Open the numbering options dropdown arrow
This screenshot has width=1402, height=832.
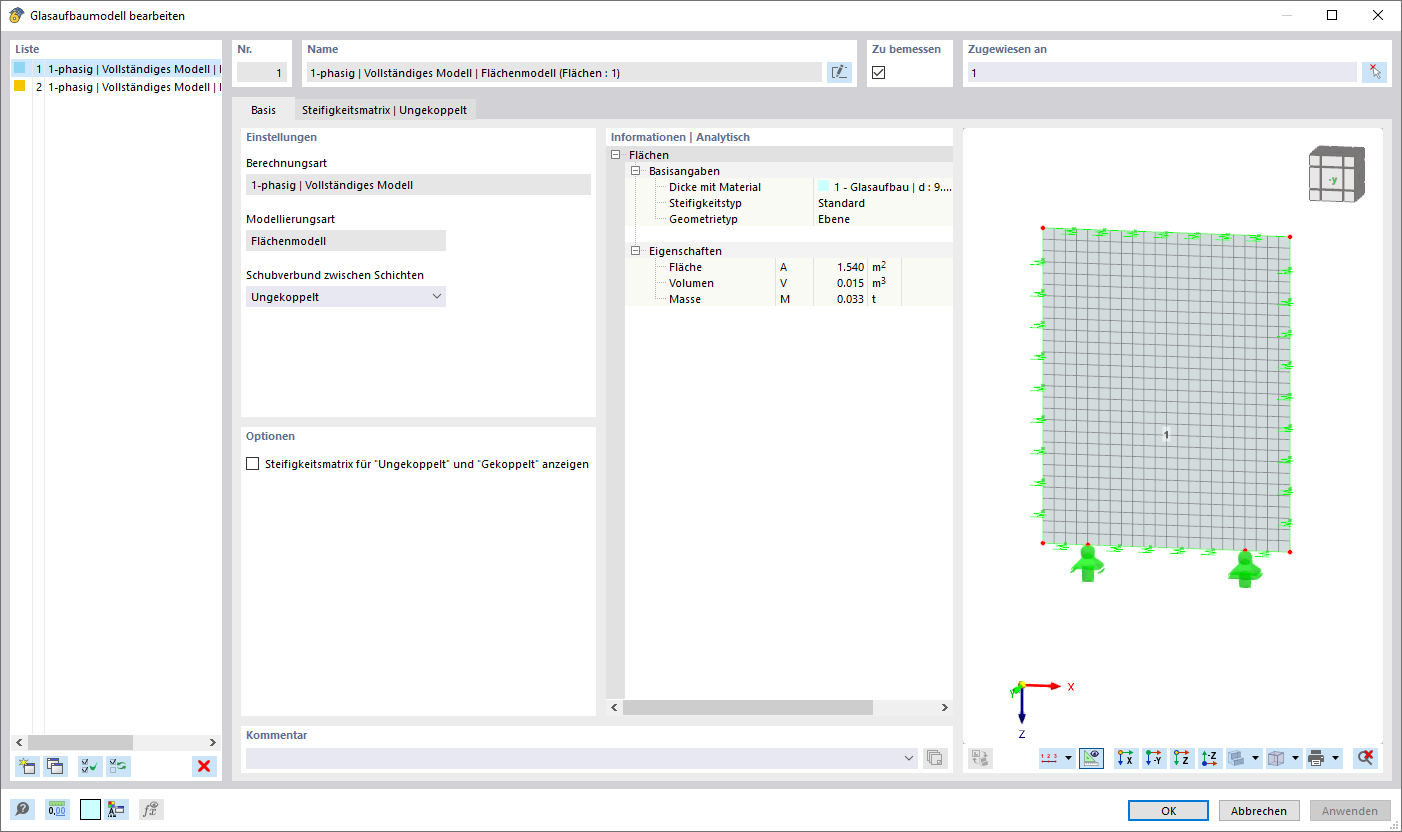tap(1067, 758)
